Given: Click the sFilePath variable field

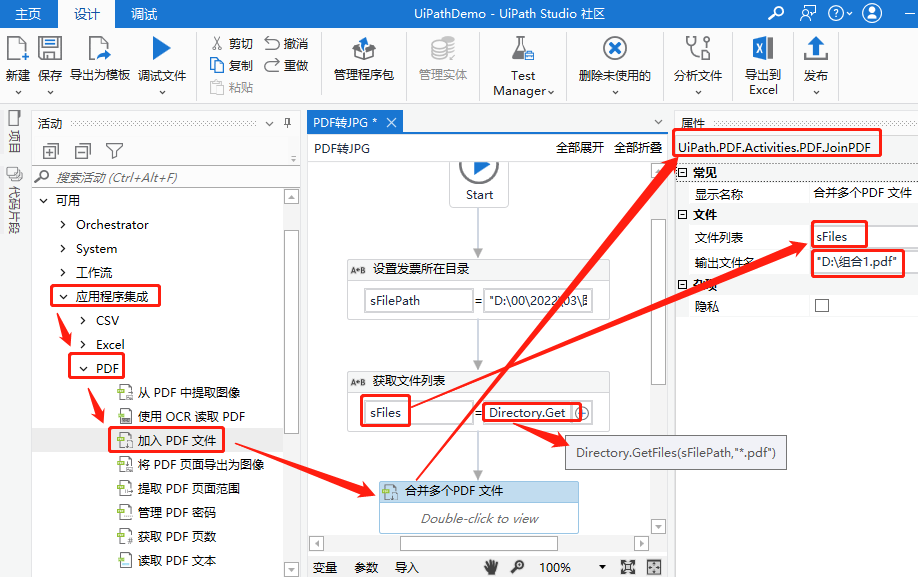Looking at the screenshot, I should 418,301.
